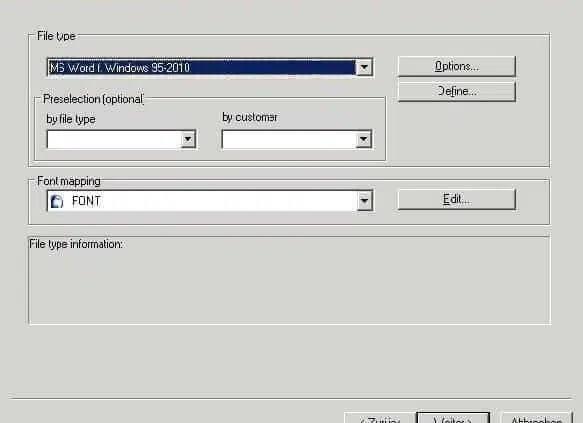Click the 'File type' group label
The width and height of the screenshot is (583, 423).
tap(56, 36)
